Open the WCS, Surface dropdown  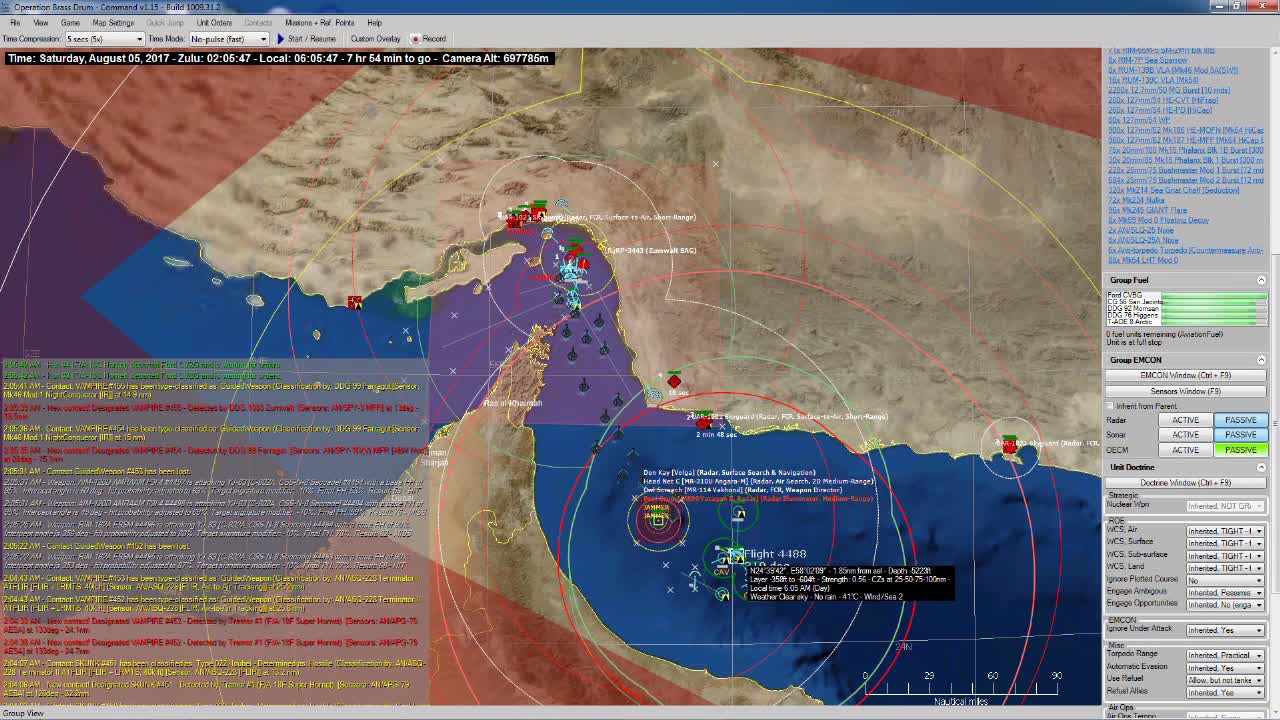click(1225, 543)
